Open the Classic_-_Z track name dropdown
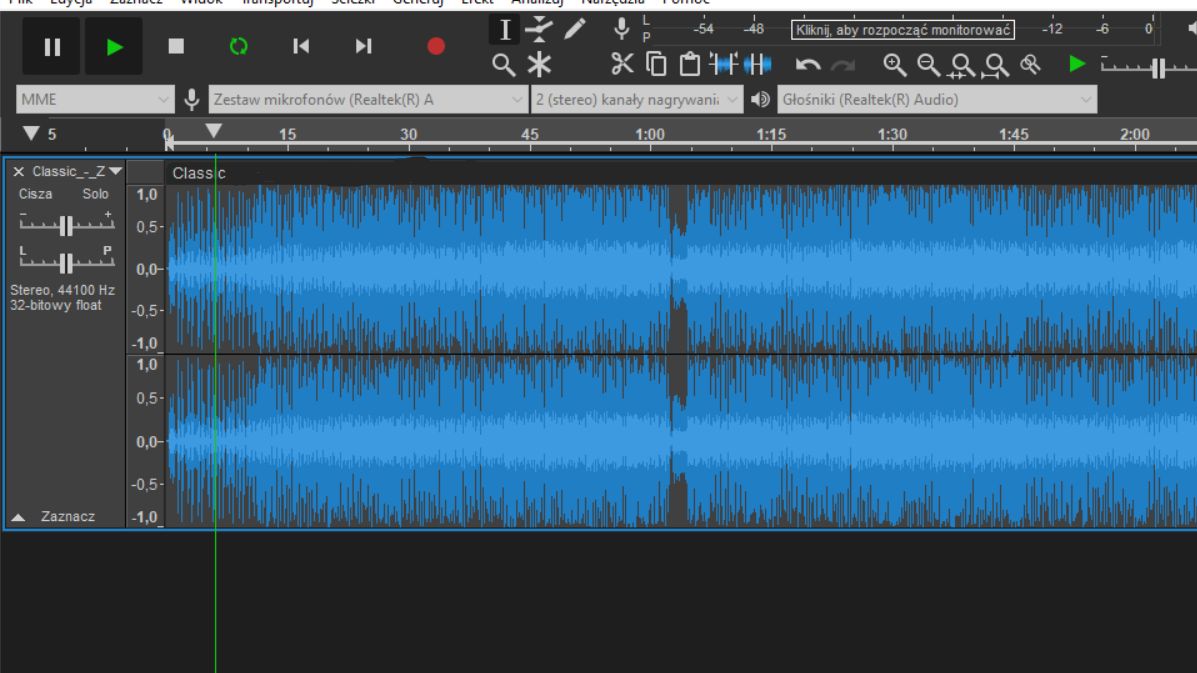The width and height of the screenshot is (1197, 673). pyautogui.click(x=76, y=172)
